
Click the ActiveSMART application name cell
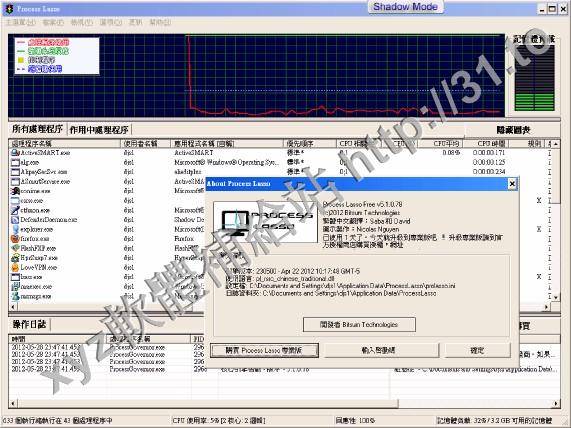pyautogui.click(x=194, y=153)
